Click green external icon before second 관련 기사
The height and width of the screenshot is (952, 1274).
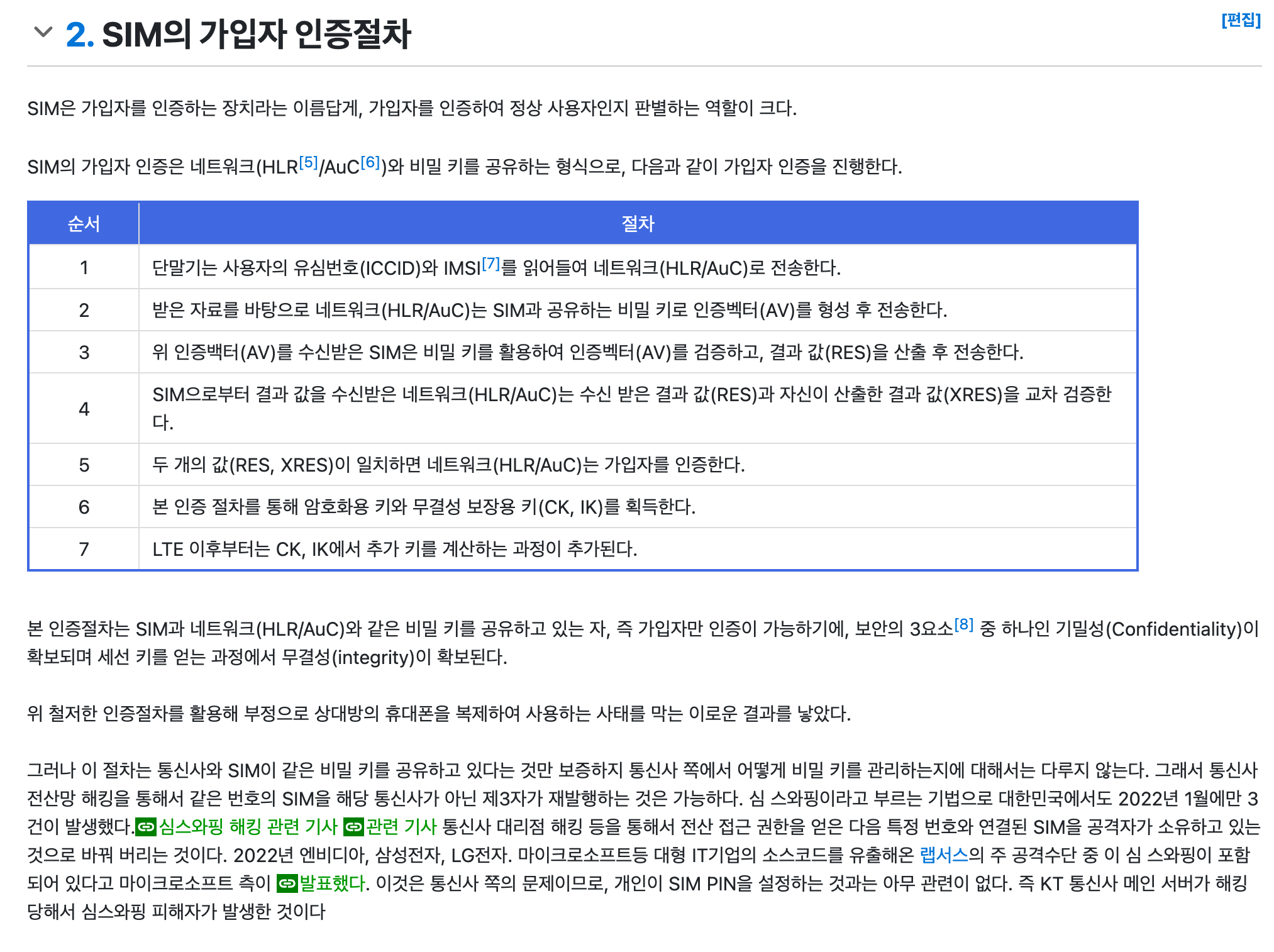click(x=353, y=826)
